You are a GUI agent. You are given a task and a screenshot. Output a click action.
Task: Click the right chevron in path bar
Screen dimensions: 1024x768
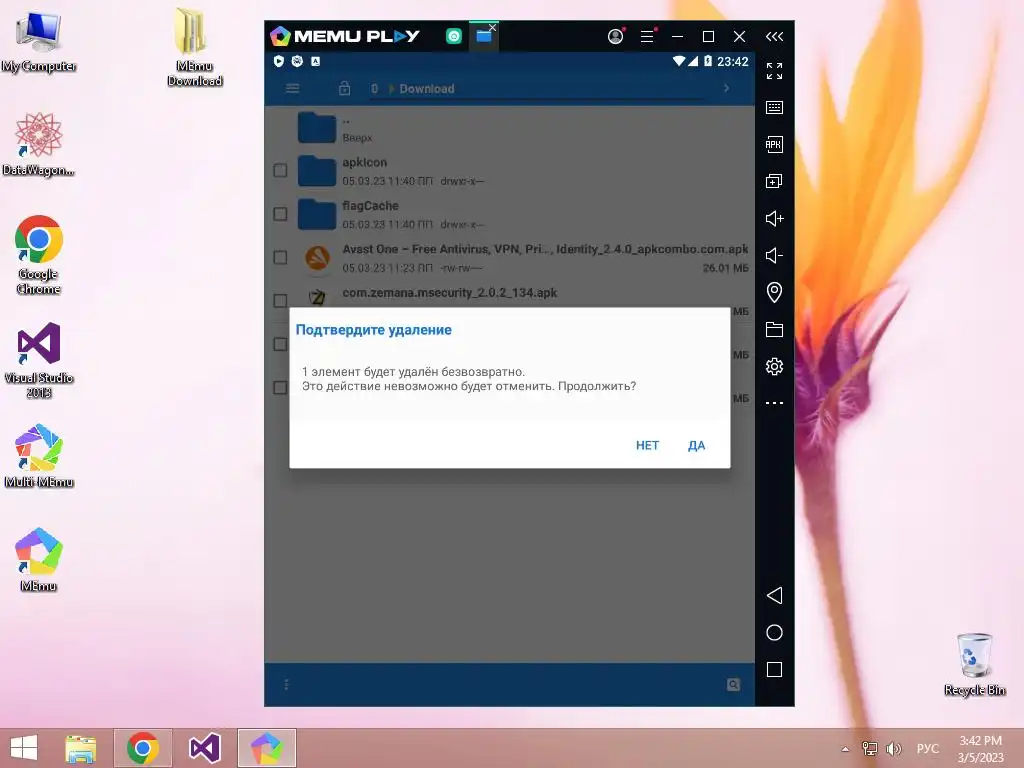(x=726, y=88)
